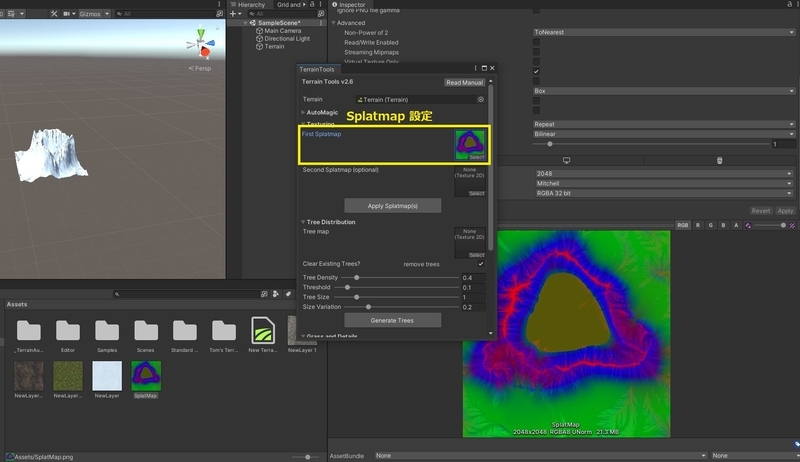Viewport: 800px width, 462px height.
Task: Open the Box mipmap filtering dropdown
Action: [x=664, y=91]
